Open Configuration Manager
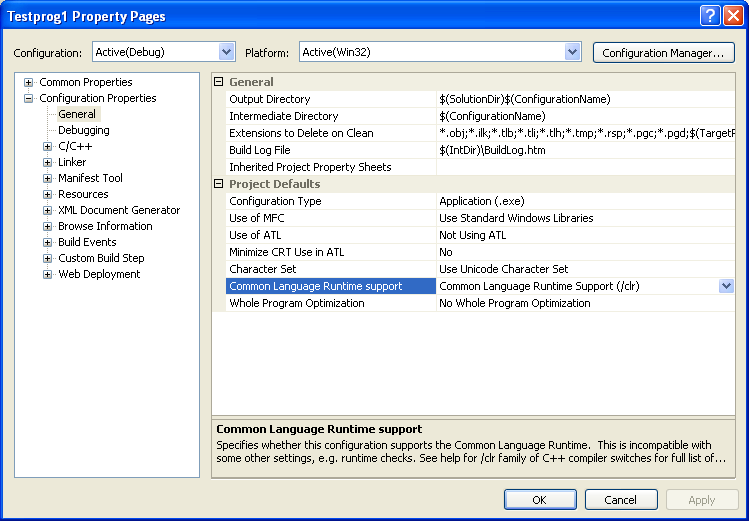749x521 pixels. coord(663,53)
